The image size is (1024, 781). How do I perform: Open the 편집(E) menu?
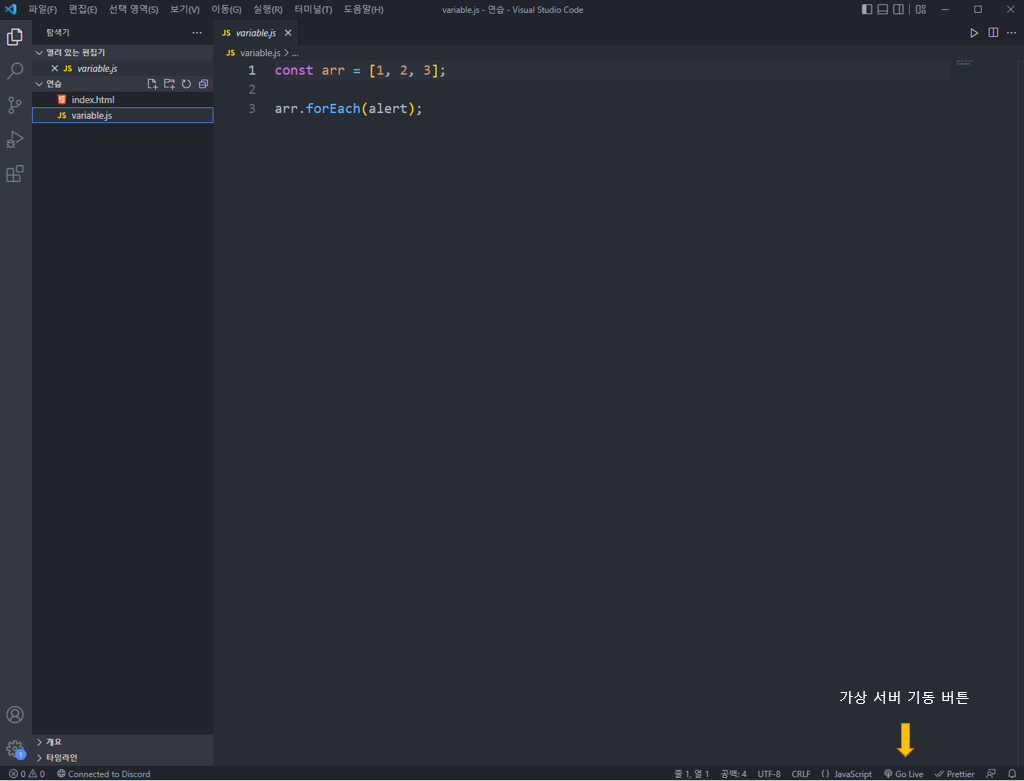(83, 10)
